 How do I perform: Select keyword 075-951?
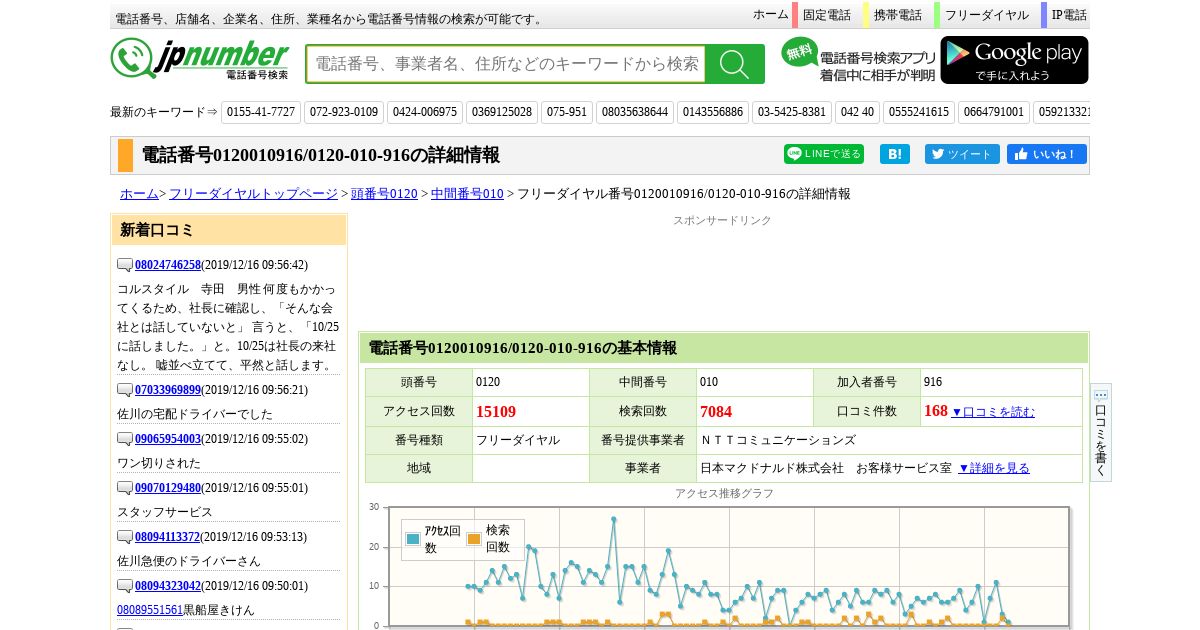[x=567, y=112]
